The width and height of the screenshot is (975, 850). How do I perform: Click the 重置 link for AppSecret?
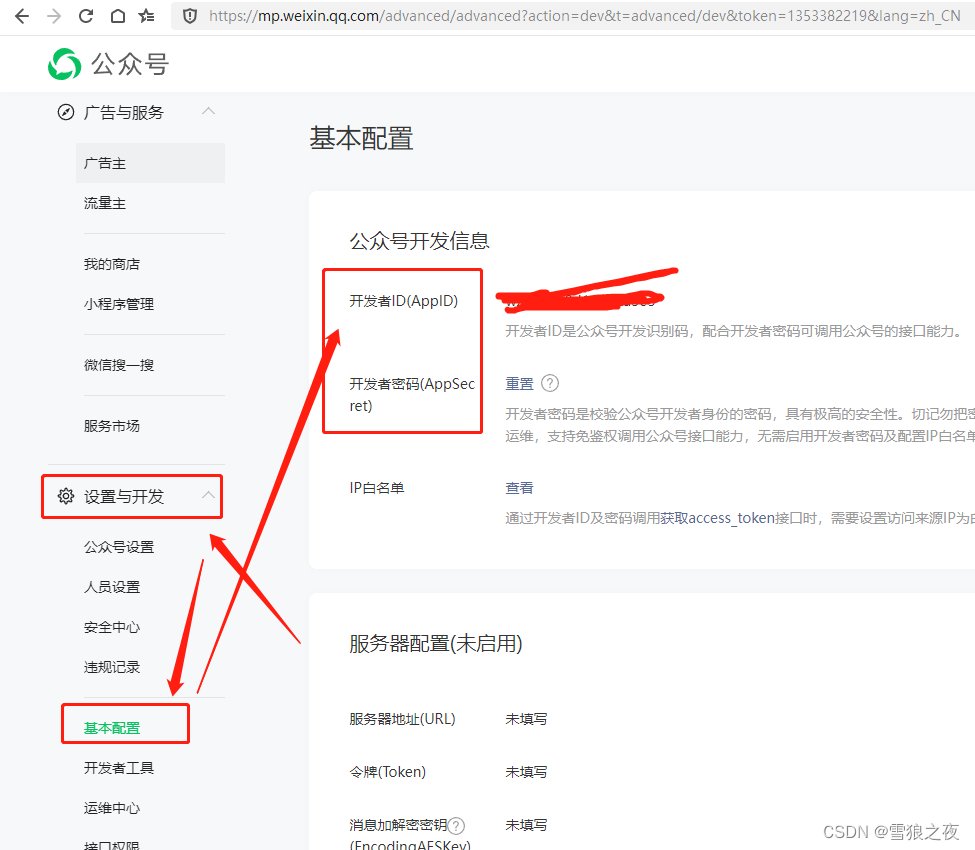pyautogui.click(x=519, y=384)
